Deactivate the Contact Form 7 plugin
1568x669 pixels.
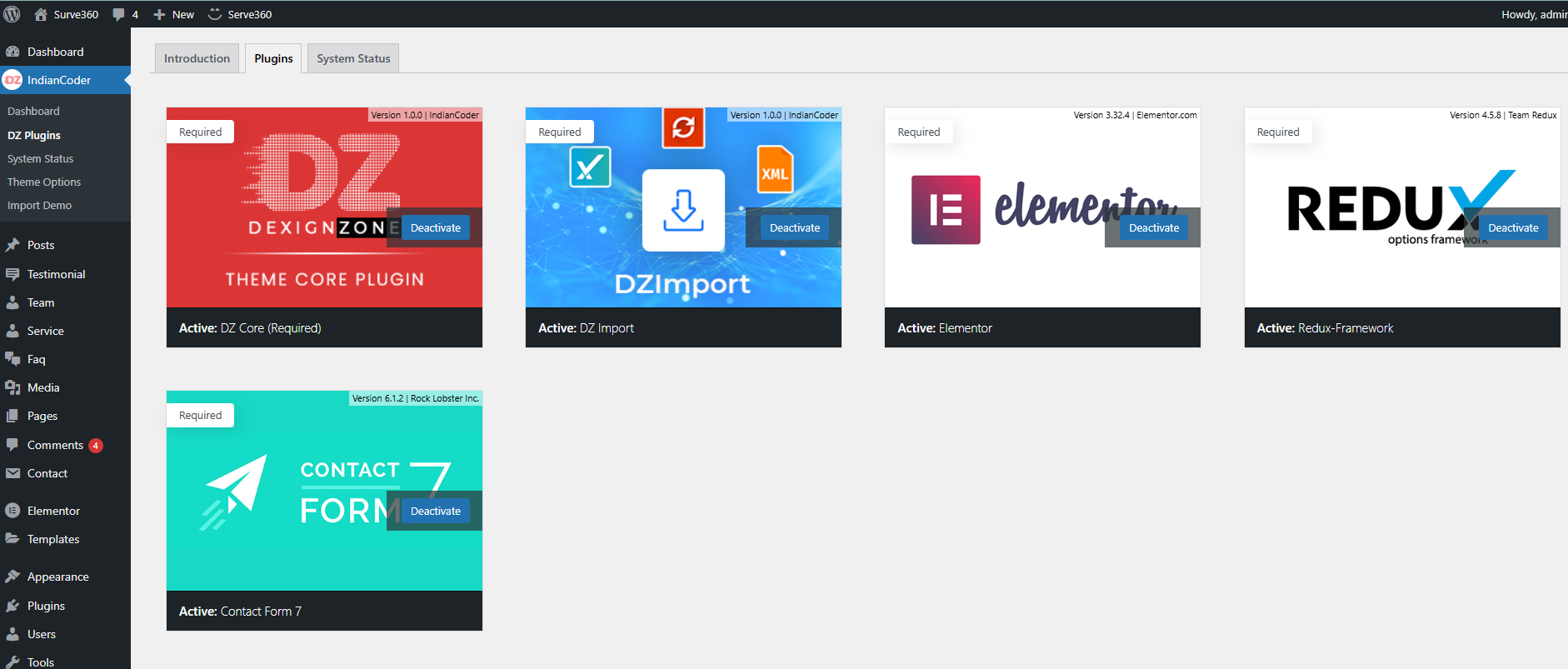pyautogui.click(x=435, y=511)
